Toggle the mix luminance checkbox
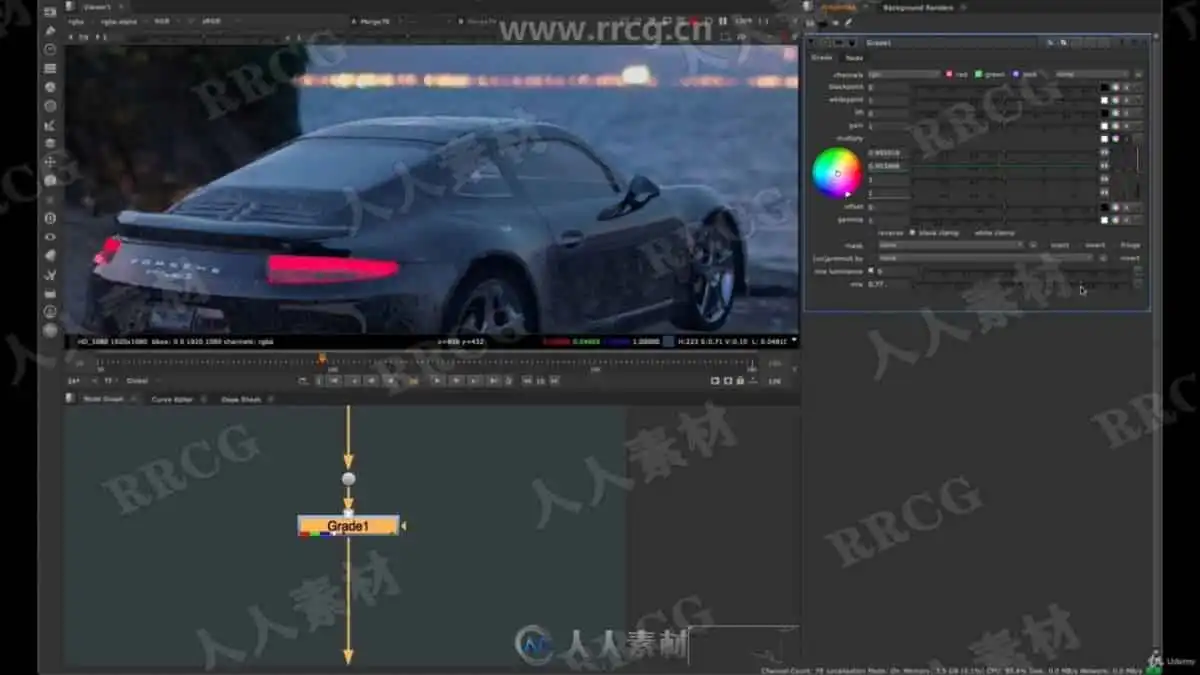 [x=871, y=271]
